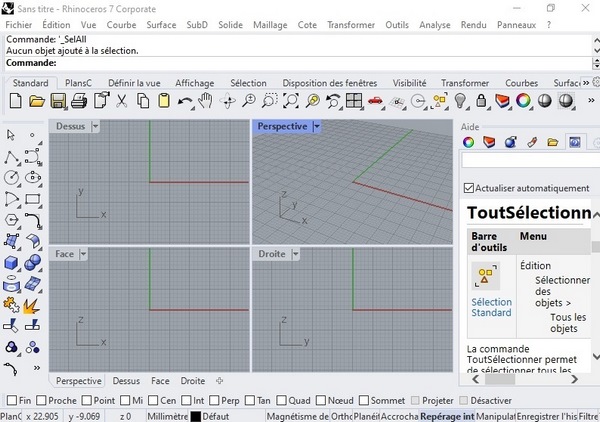Switch to the PlansC toolbar tab
600x422 pixels.
(x=78, y=83)
